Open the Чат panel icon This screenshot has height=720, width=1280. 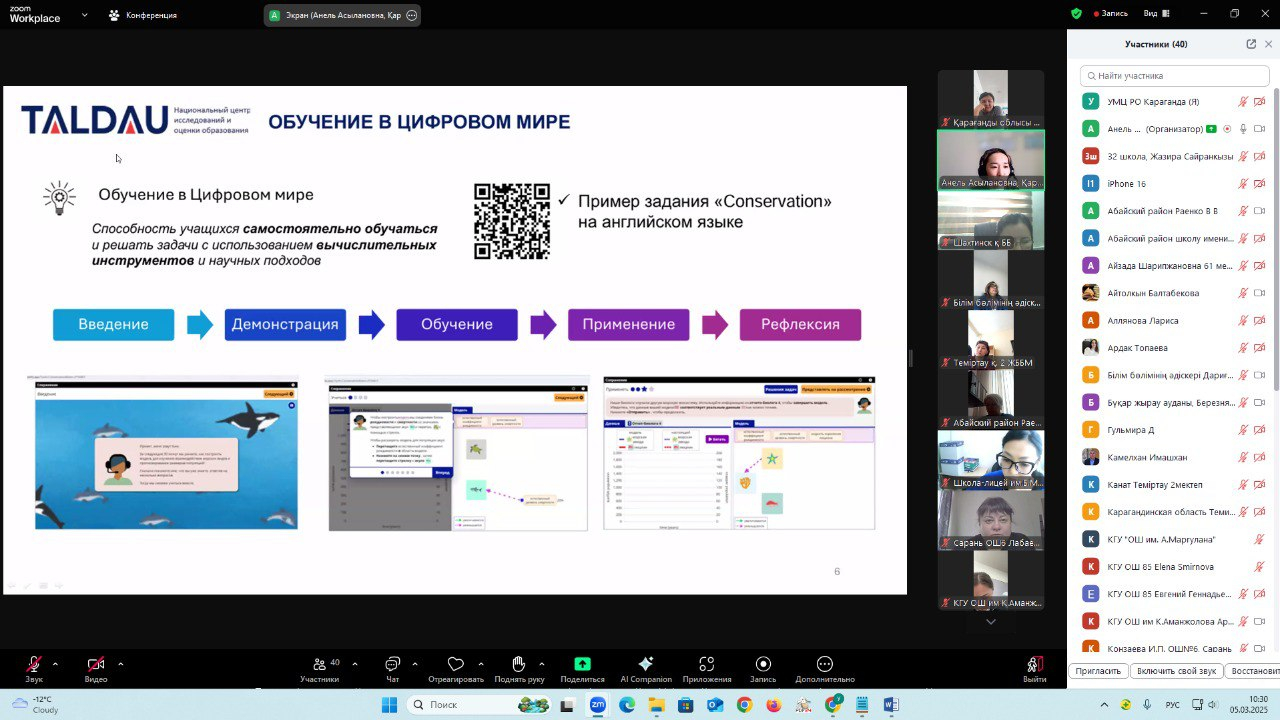[x=392, y=665]
